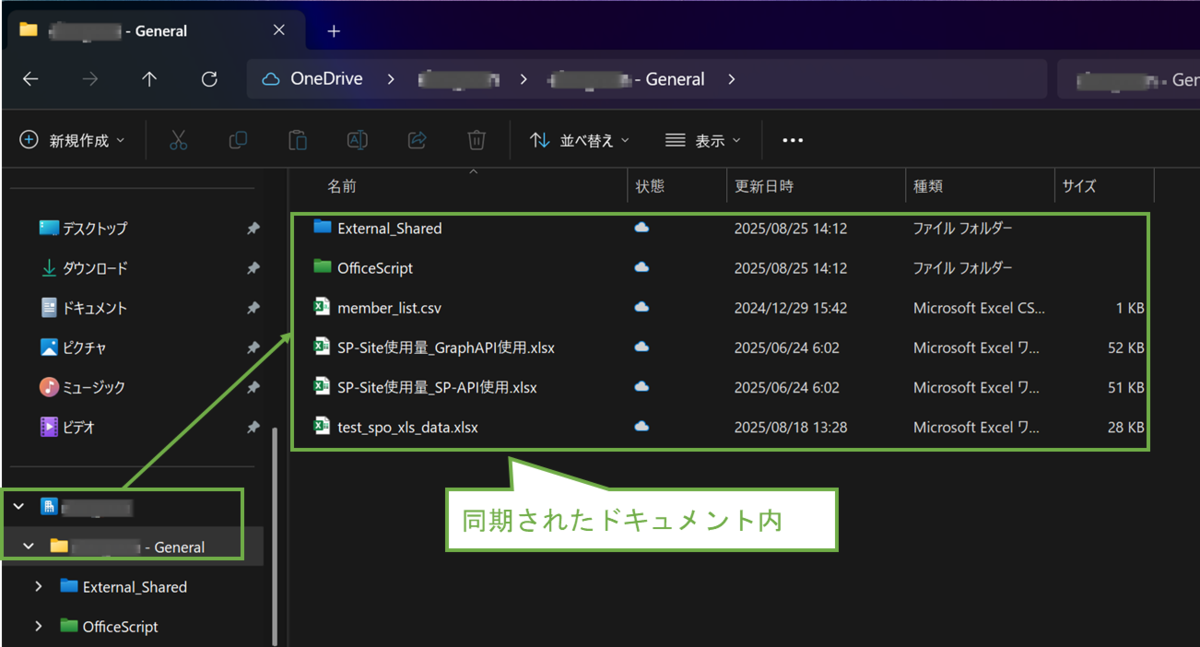Click cloud status icon for member_list.csv row

[x=642, y=308]
